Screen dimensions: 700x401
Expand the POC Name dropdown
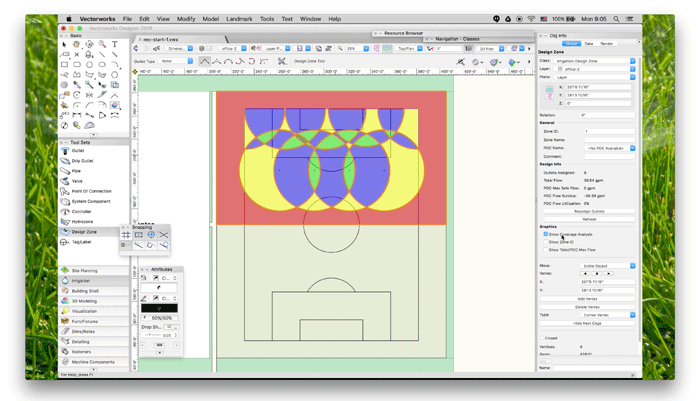[x=609, y=147]
